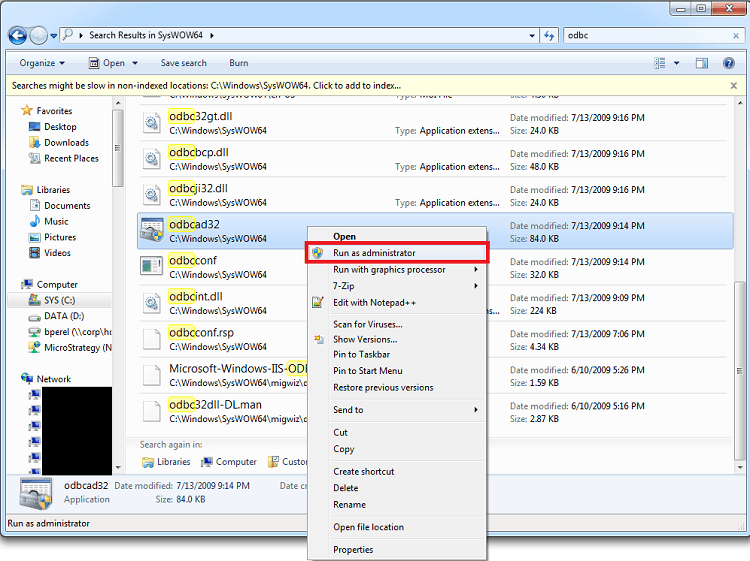
Task: Choose Scan for Viruses in context menu
Action: (397, 324)
